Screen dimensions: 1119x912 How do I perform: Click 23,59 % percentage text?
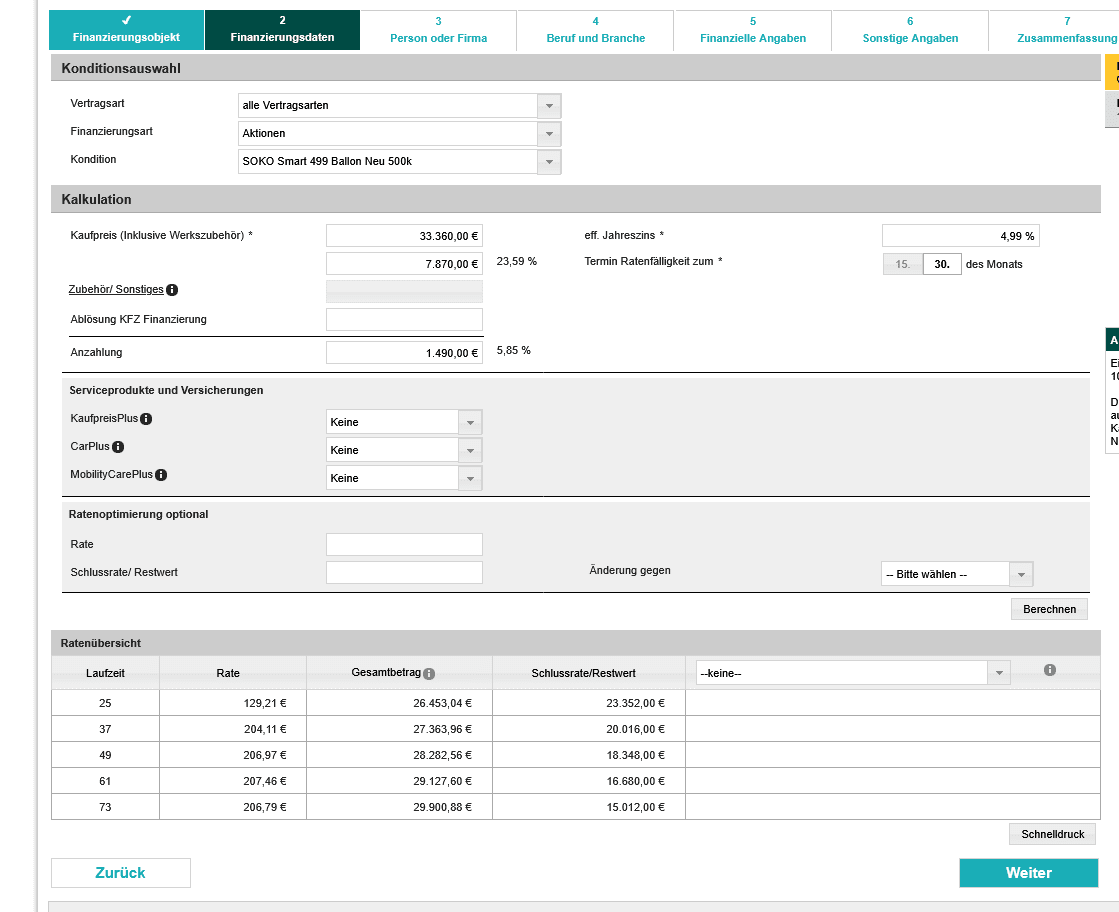(517, 261)
